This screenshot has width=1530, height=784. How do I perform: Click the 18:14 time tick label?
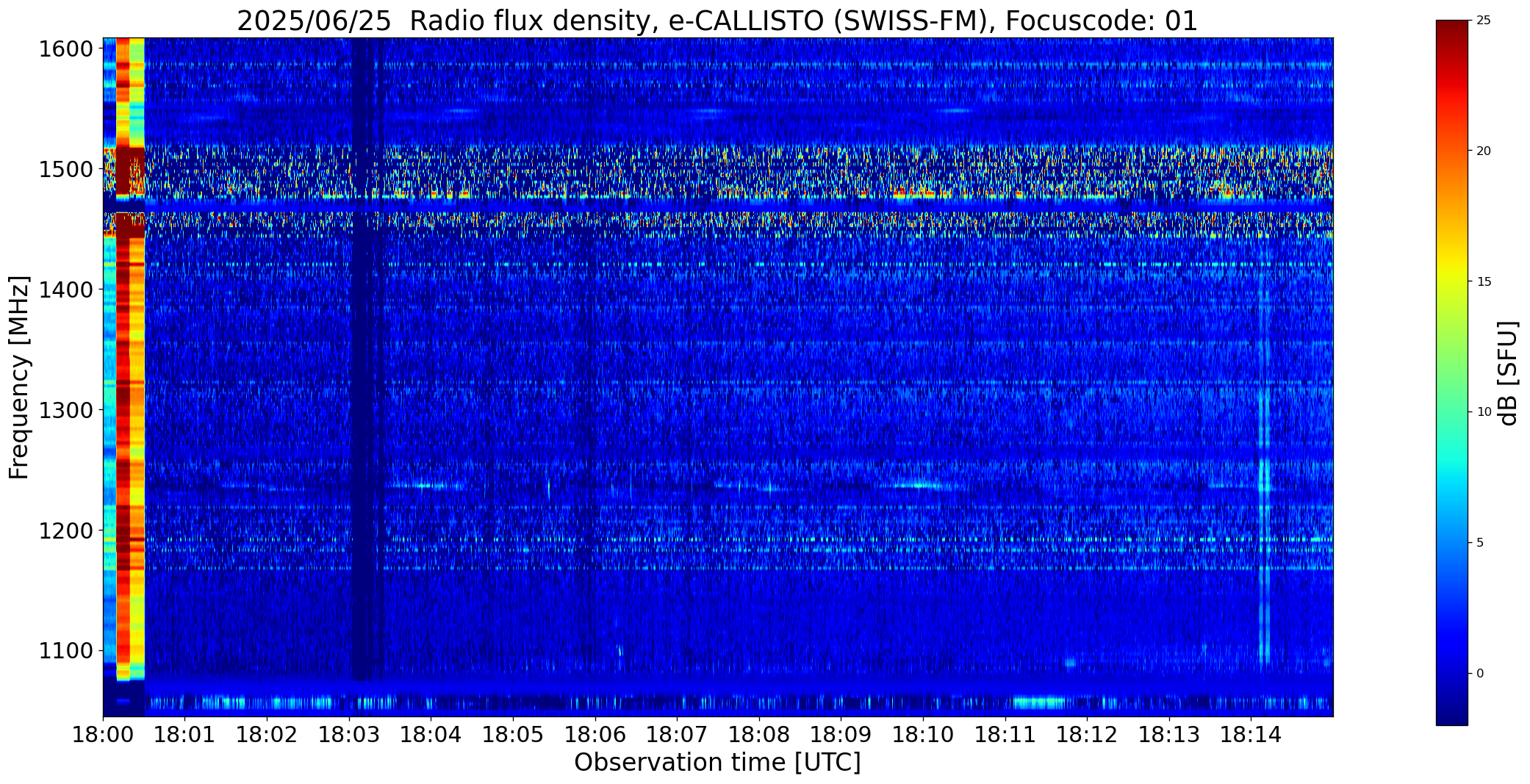tap(1251, 735)
